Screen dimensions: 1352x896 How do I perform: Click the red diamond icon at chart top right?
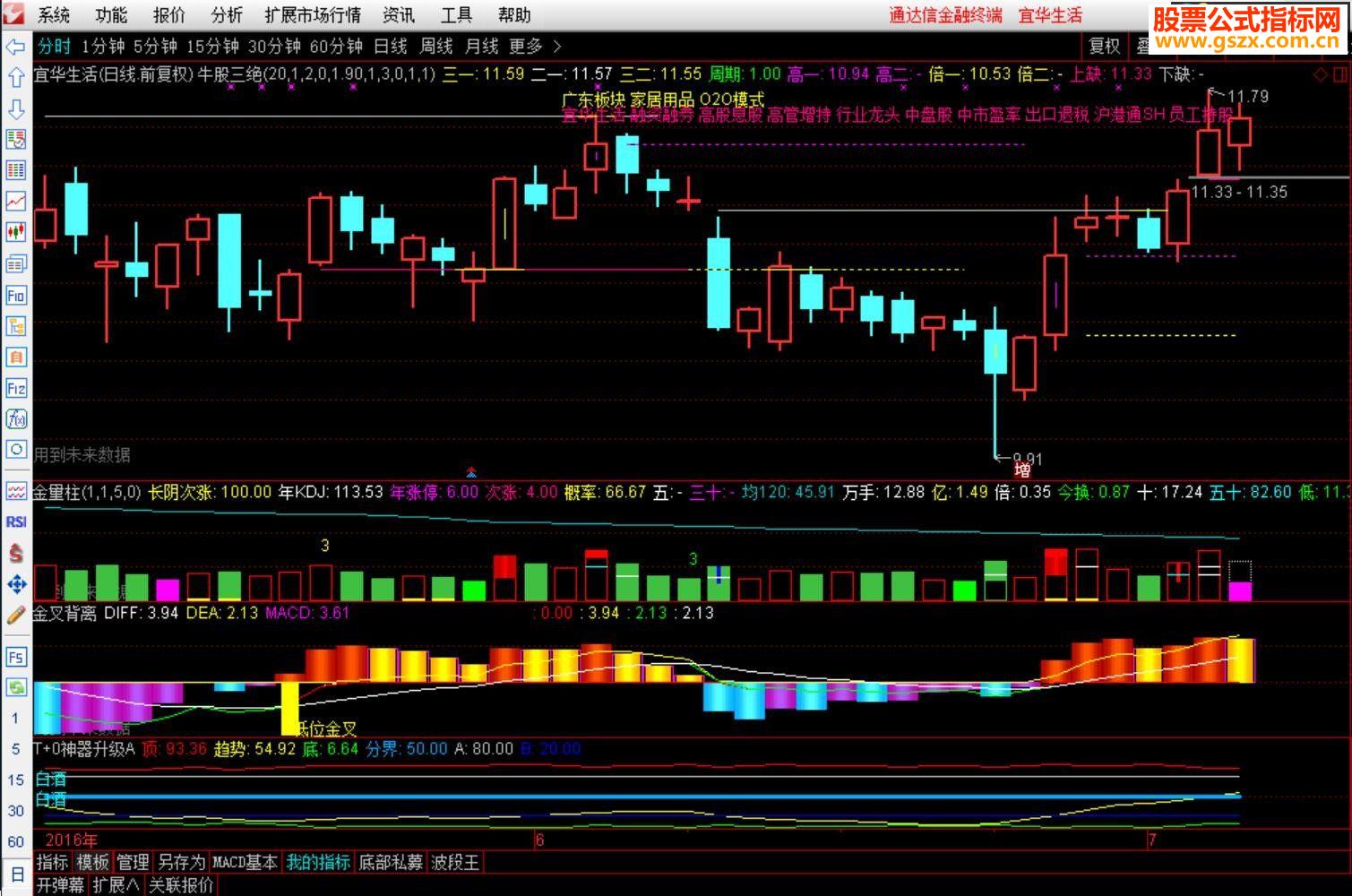[x=1321, y=74]
